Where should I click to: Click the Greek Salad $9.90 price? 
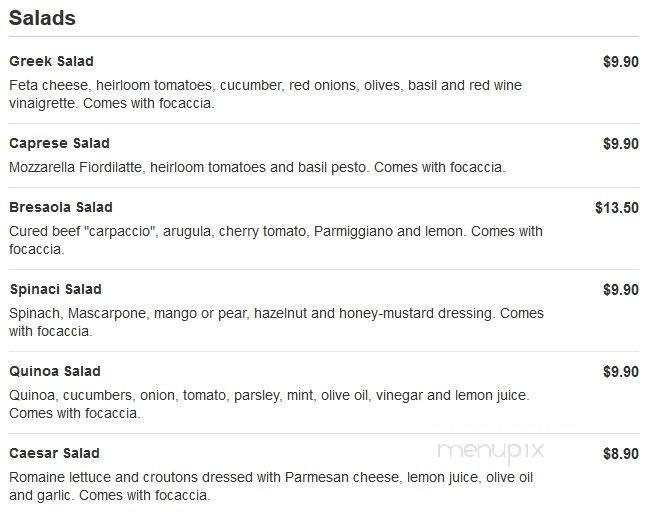point(620,62)
